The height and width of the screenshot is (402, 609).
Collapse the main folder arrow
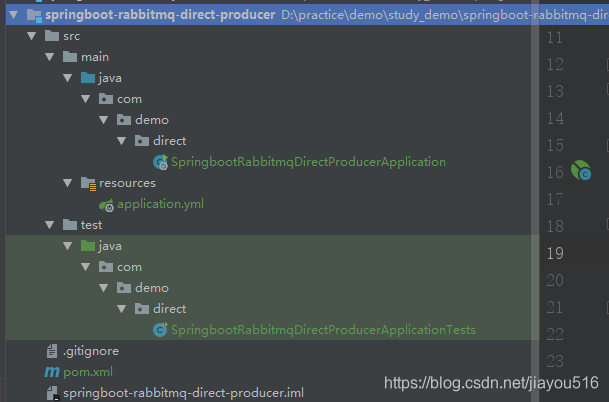tap(49, 57)
